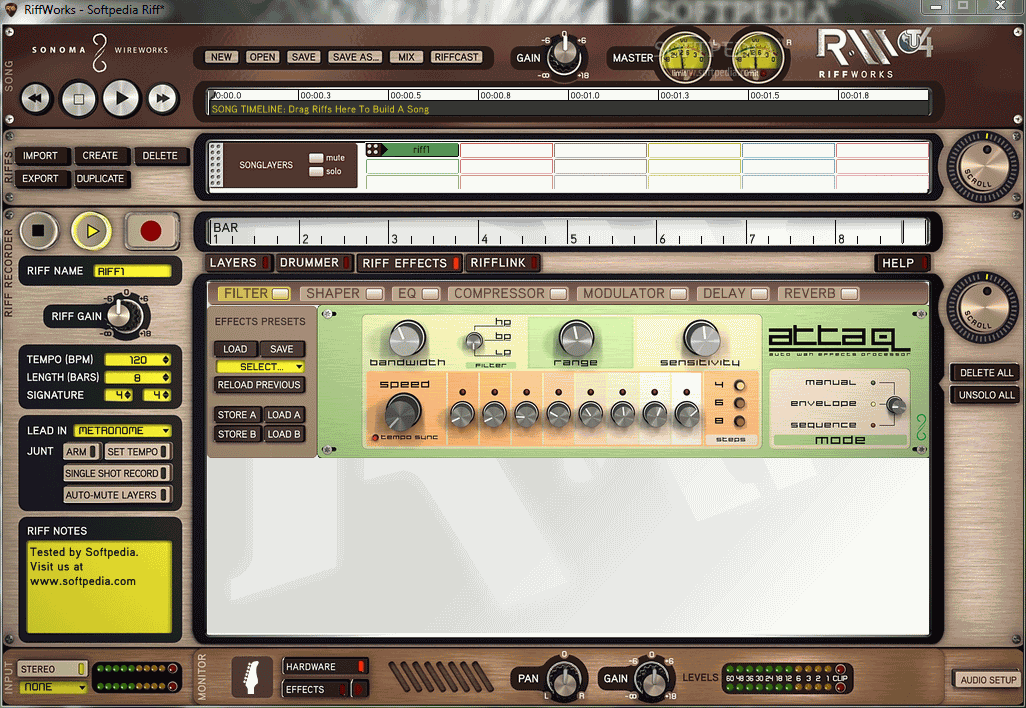Open the DRUMMER tab
1026x708 pixels.
coord(315,262)
